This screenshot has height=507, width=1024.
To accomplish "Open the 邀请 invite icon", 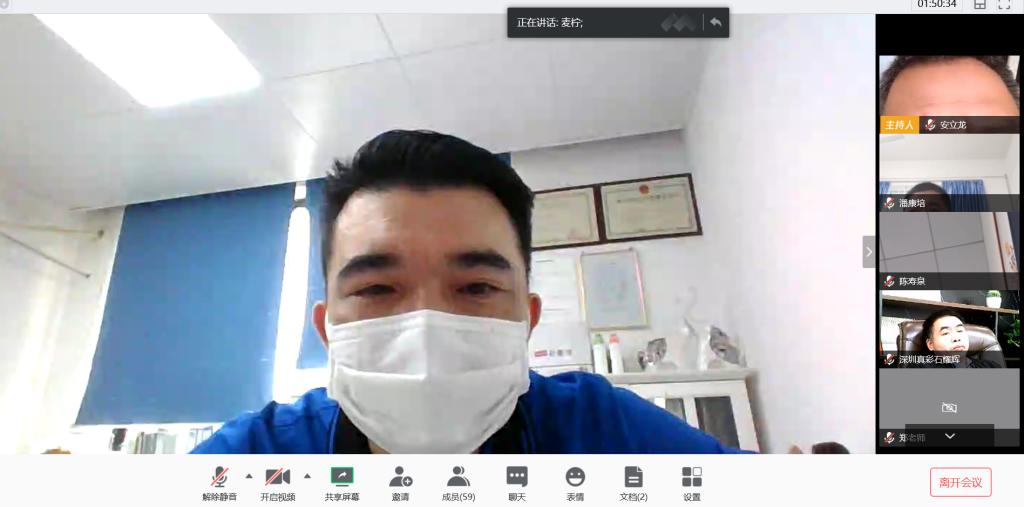I will pos(400,478).
